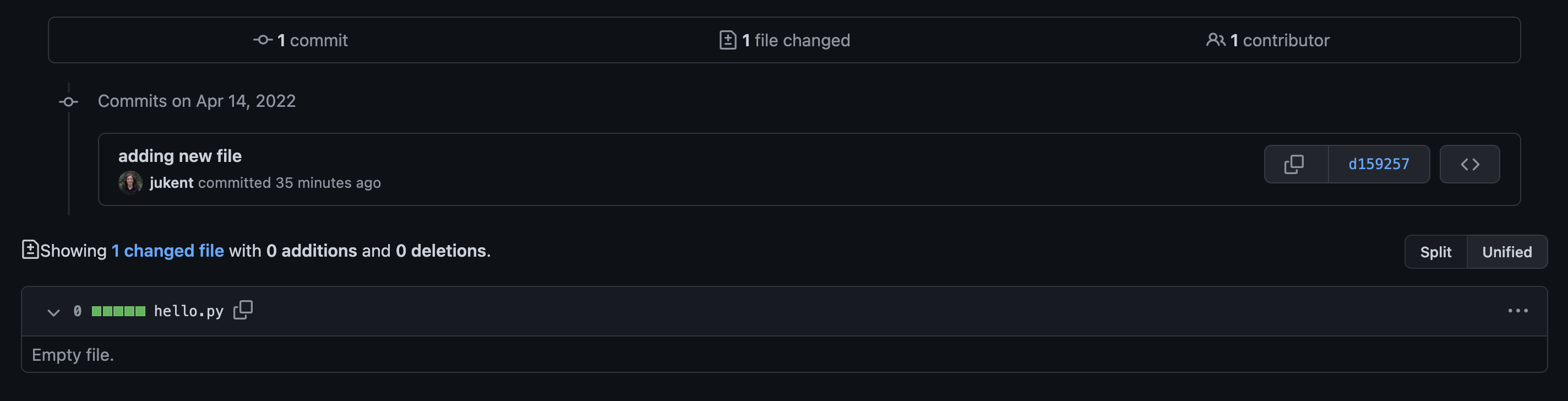Open commit d159257 link

1378,164
